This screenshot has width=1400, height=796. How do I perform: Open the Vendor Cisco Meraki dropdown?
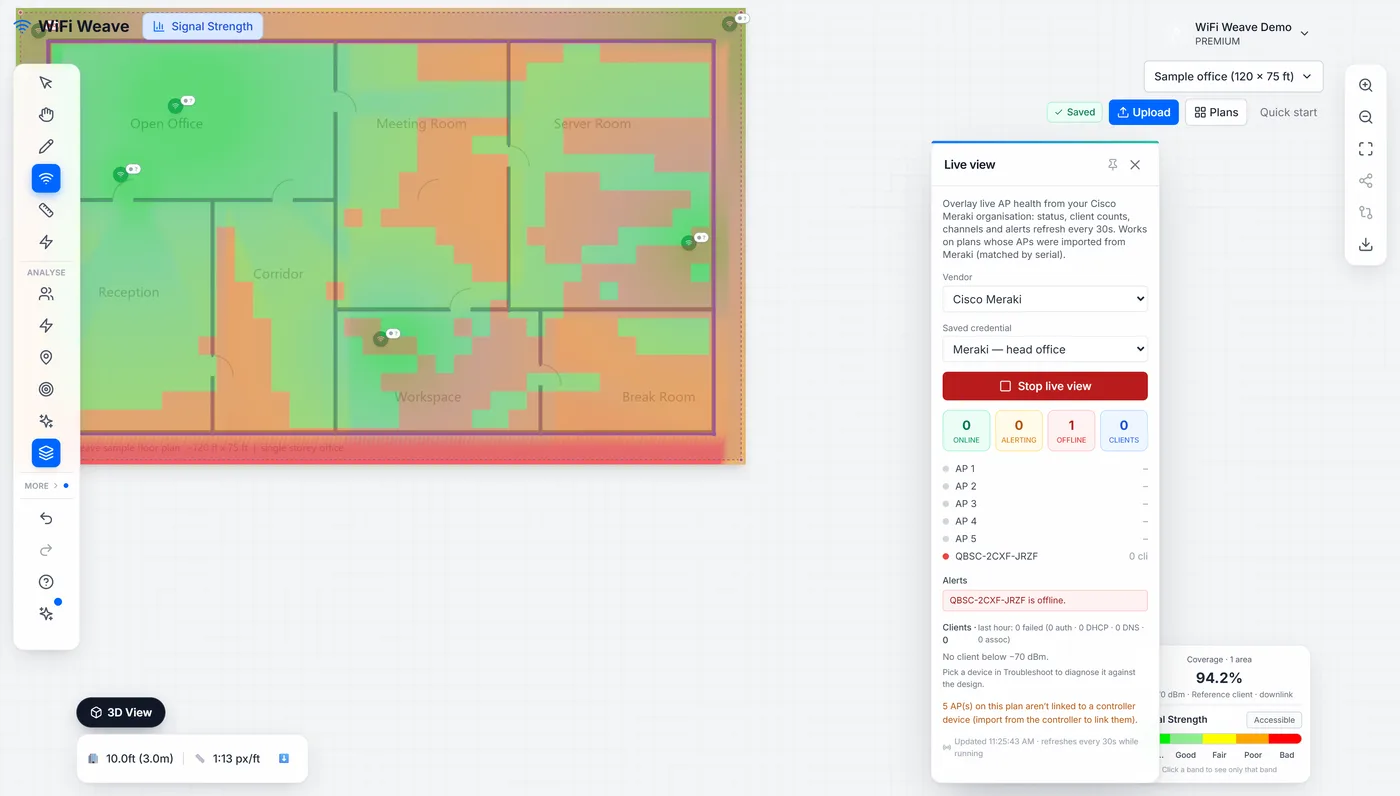tap(1045, 299)
